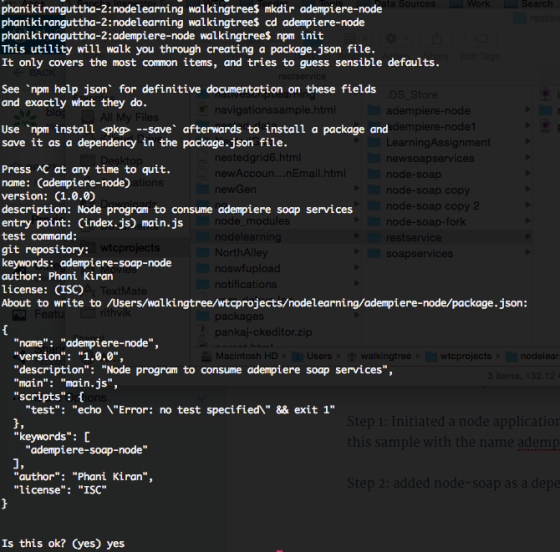Image resolution: width=560 pixels, height=552 pixels.
Task: Click the pankaj-ckeditor.zip archive icon
Action: click(x=203, y=332)
